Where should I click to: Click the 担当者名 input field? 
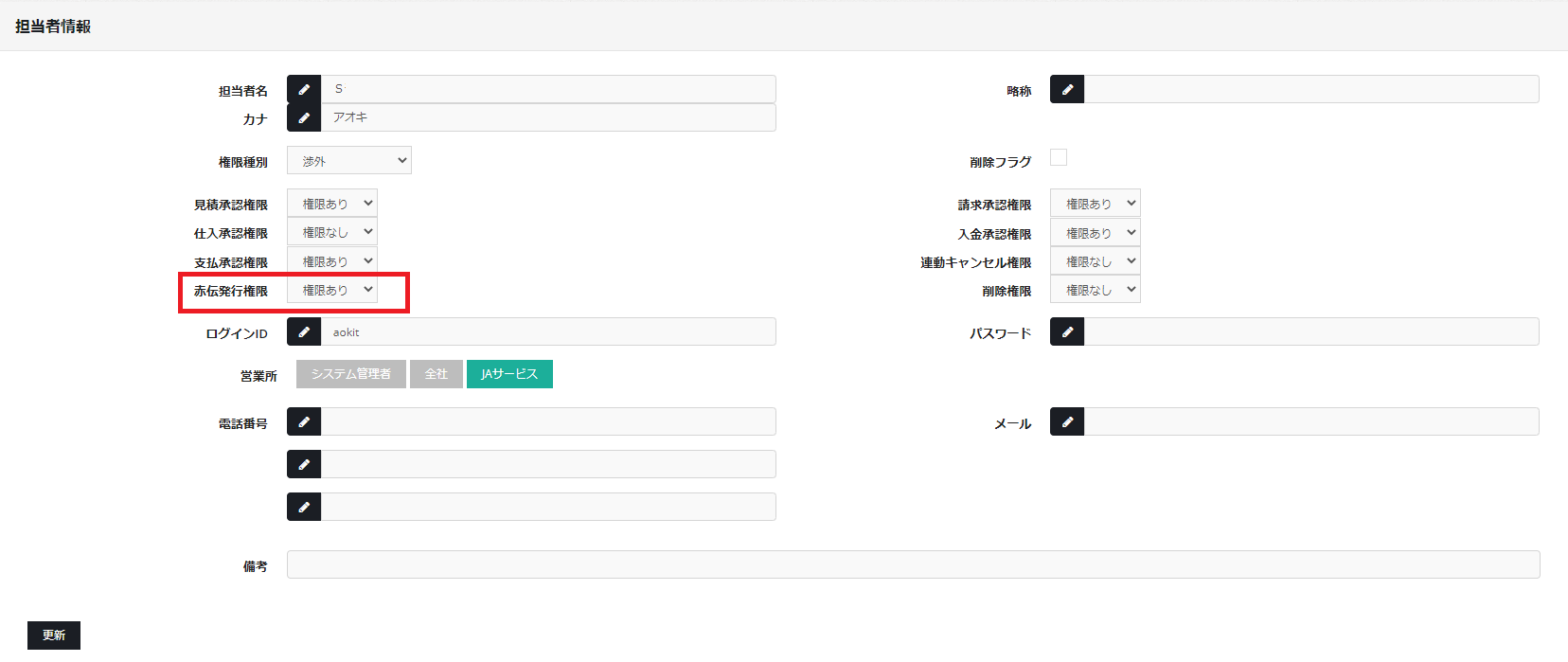[x=548, y=89]
